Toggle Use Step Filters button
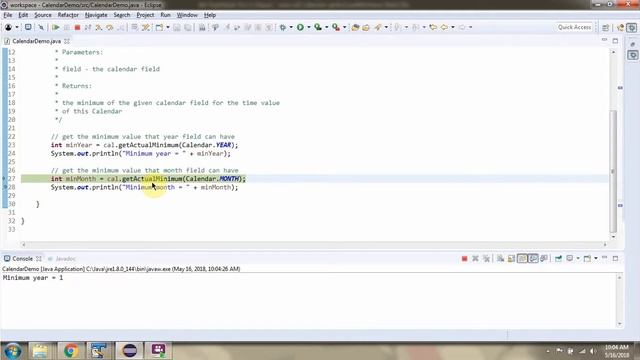 coord(146,27)
